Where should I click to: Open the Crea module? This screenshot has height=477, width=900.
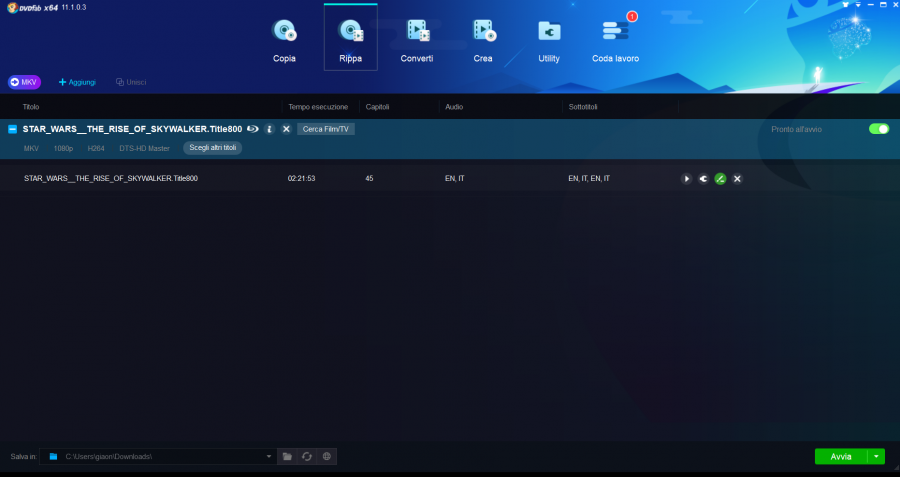point(483,40)
